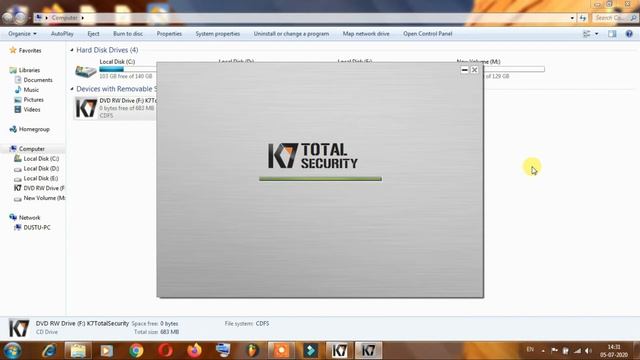The image size is (640, 360).
Task: Click the network signal tray icon
Action: coord(577,351)
